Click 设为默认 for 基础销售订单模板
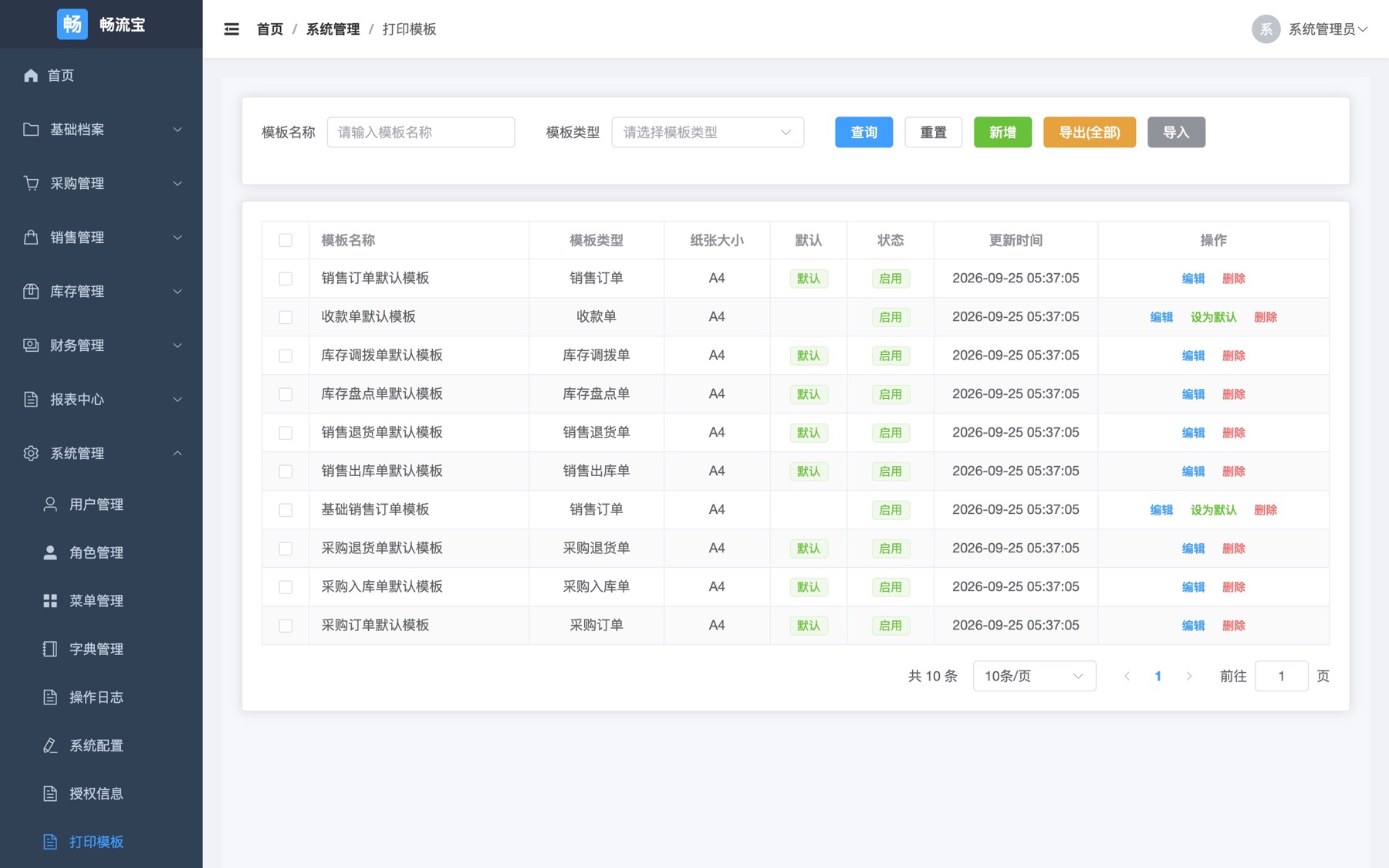This screenshot has width=1389, height=868. pyautogui.click(x=1213, y=510)
